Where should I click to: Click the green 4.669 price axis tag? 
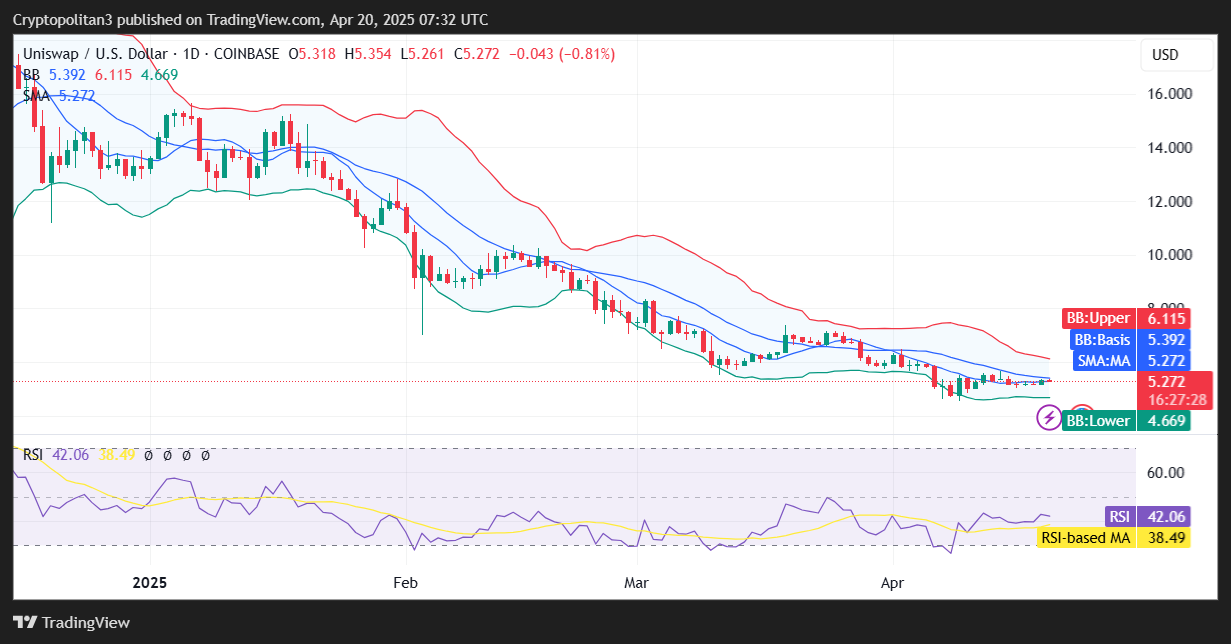click(1166, 420)
